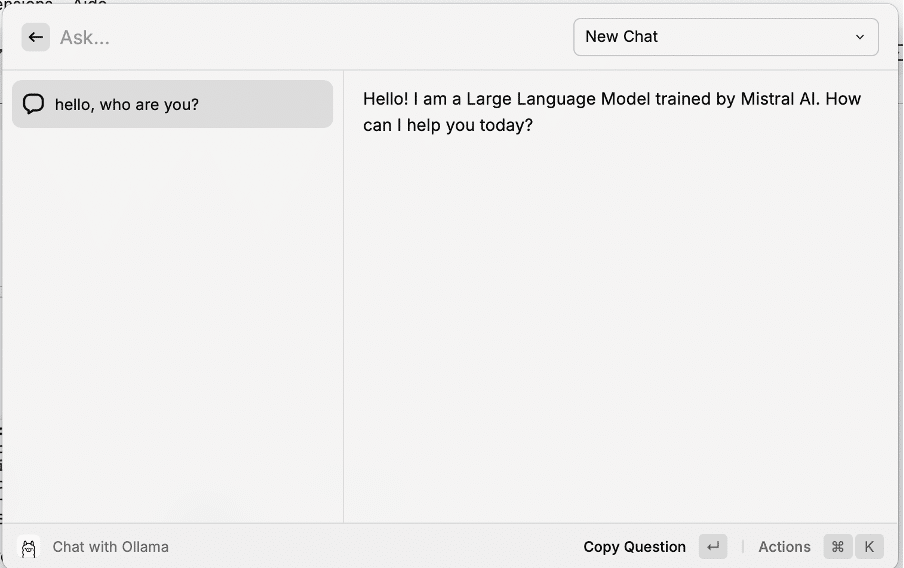Click the empty area below the answer

point(620,330)
